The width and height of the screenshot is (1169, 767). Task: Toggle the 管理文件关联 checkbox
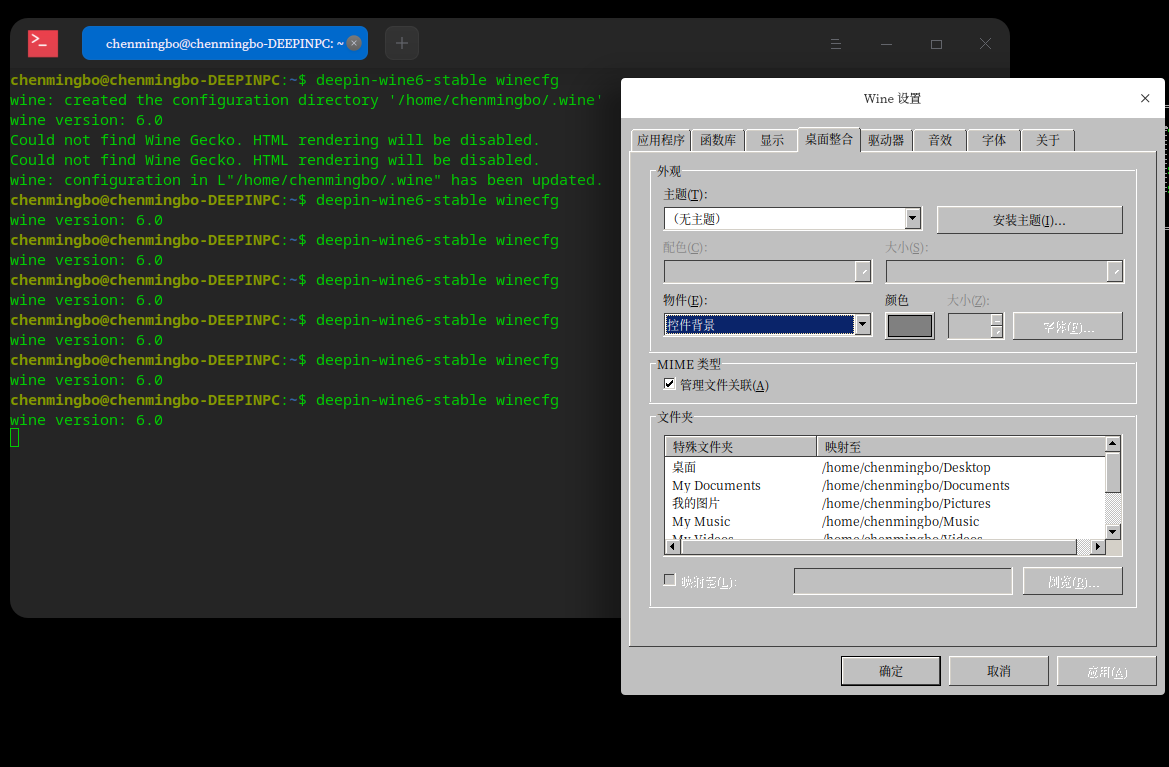point(670,384)
